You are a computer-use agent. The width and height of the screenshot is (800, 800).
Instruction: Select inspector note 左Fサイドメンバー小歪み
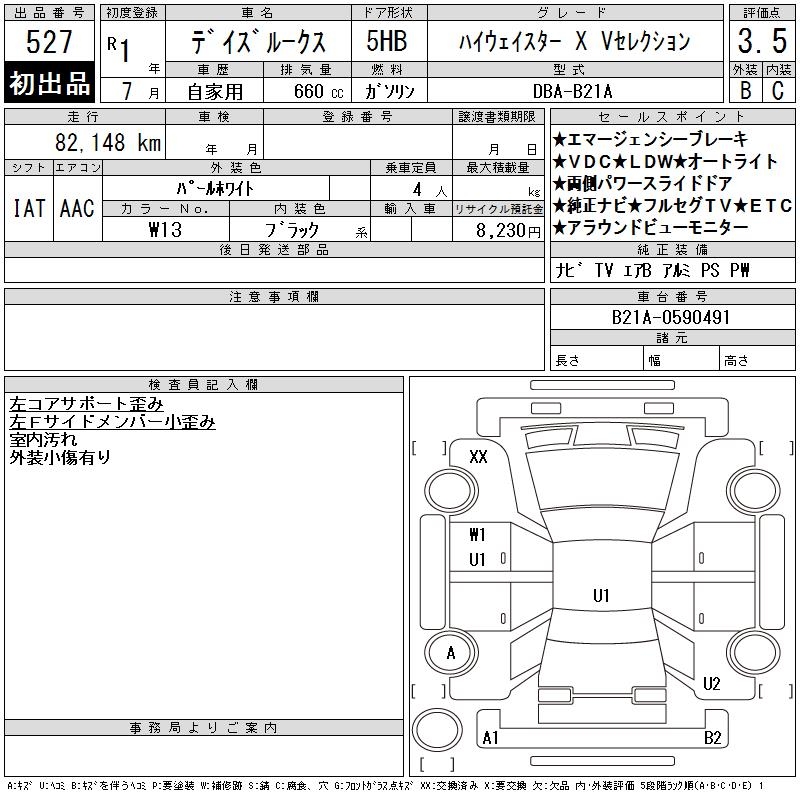112,422
